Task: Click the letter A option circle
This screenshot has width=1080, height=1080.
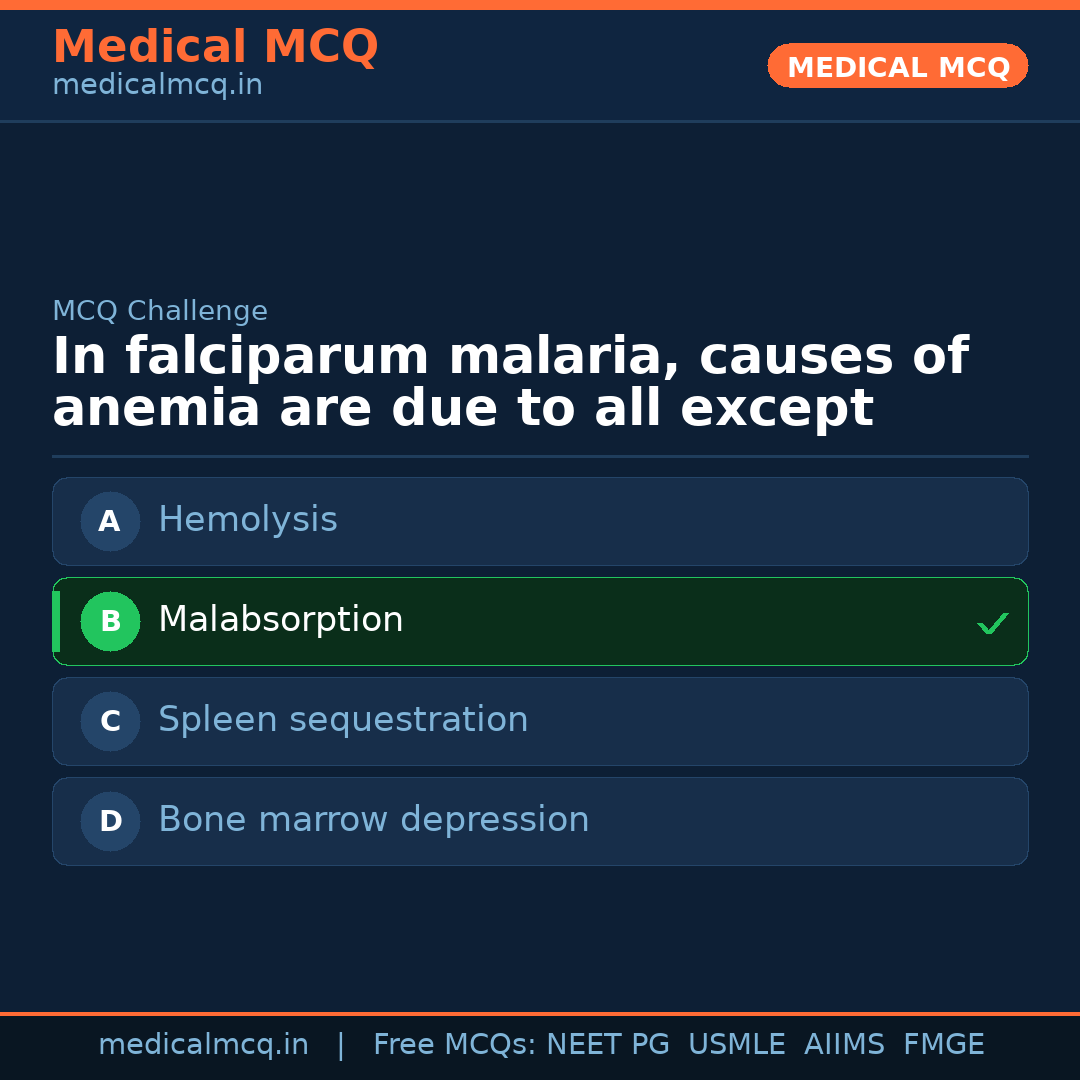Action: coord(110,521)
